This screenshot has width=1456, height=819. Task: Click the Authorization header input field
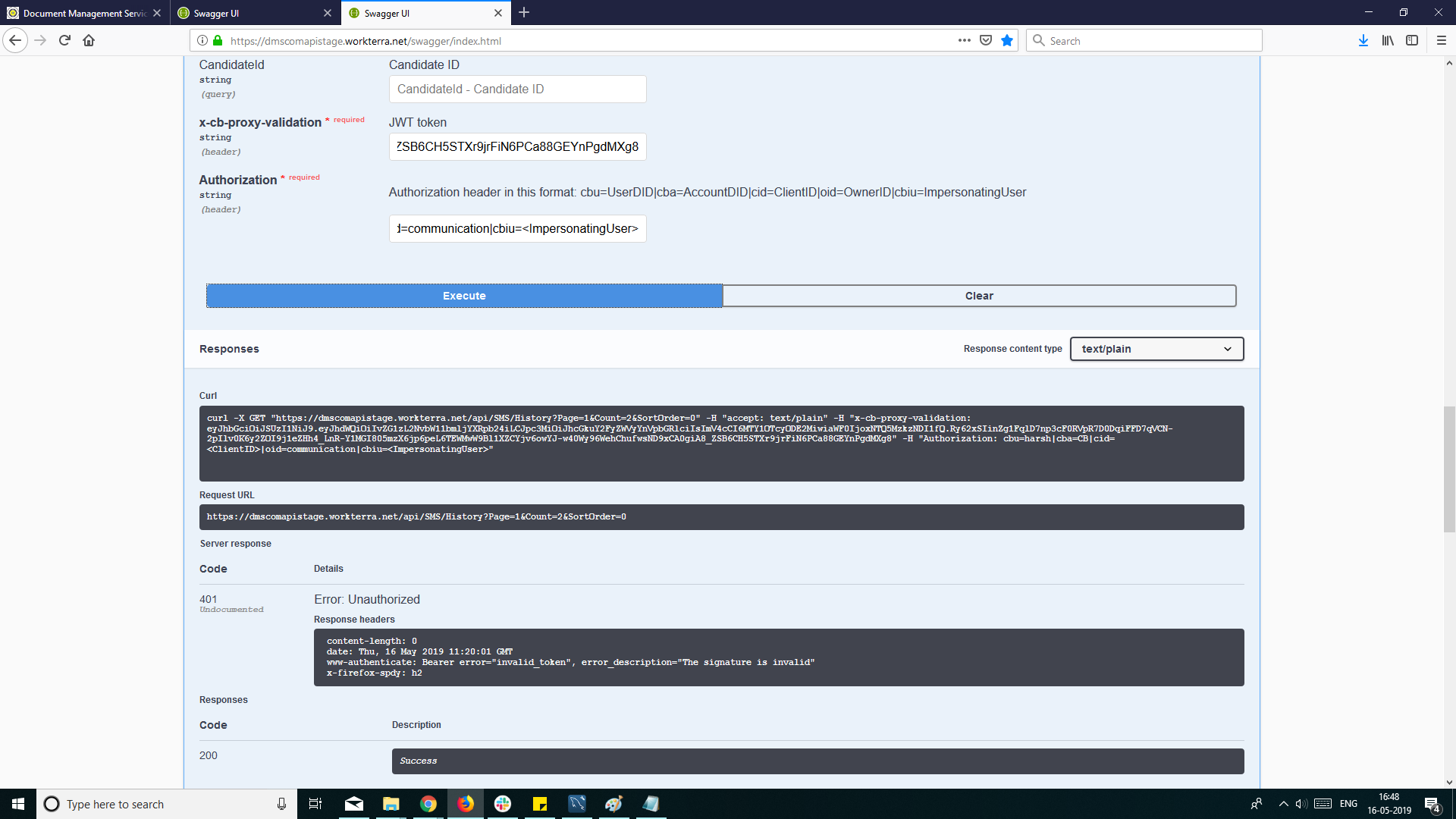(517, 229)
